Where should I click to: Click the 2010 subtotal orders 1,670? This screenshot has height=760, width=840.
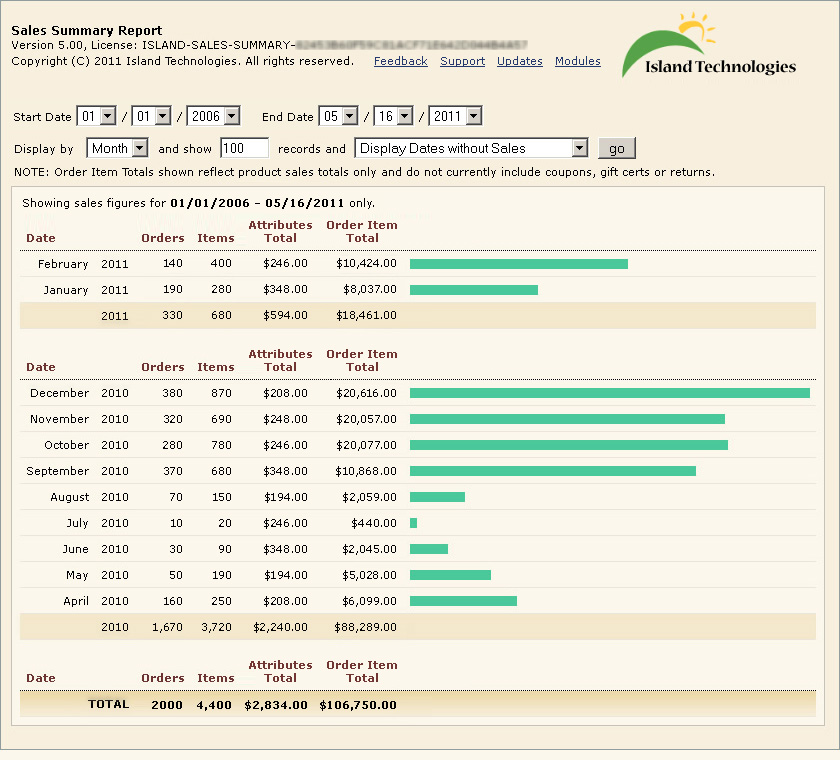[x=167, y=627]
